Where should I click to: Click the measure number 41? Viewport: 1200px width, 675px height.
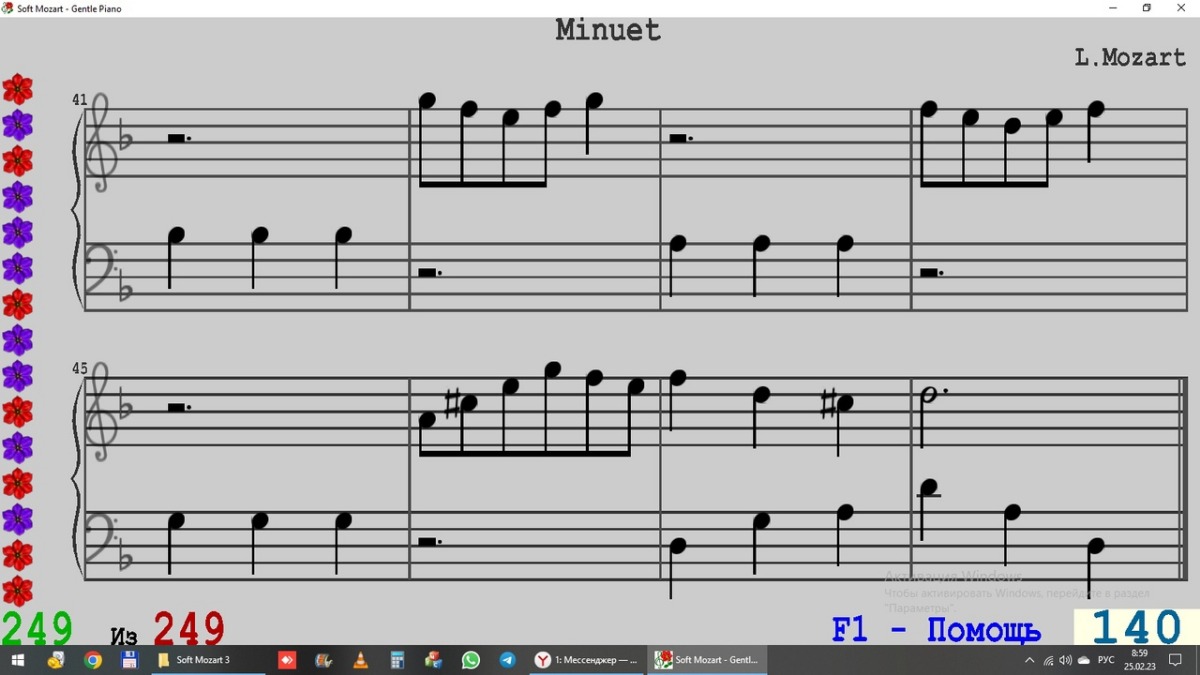[x=79, y=100]
